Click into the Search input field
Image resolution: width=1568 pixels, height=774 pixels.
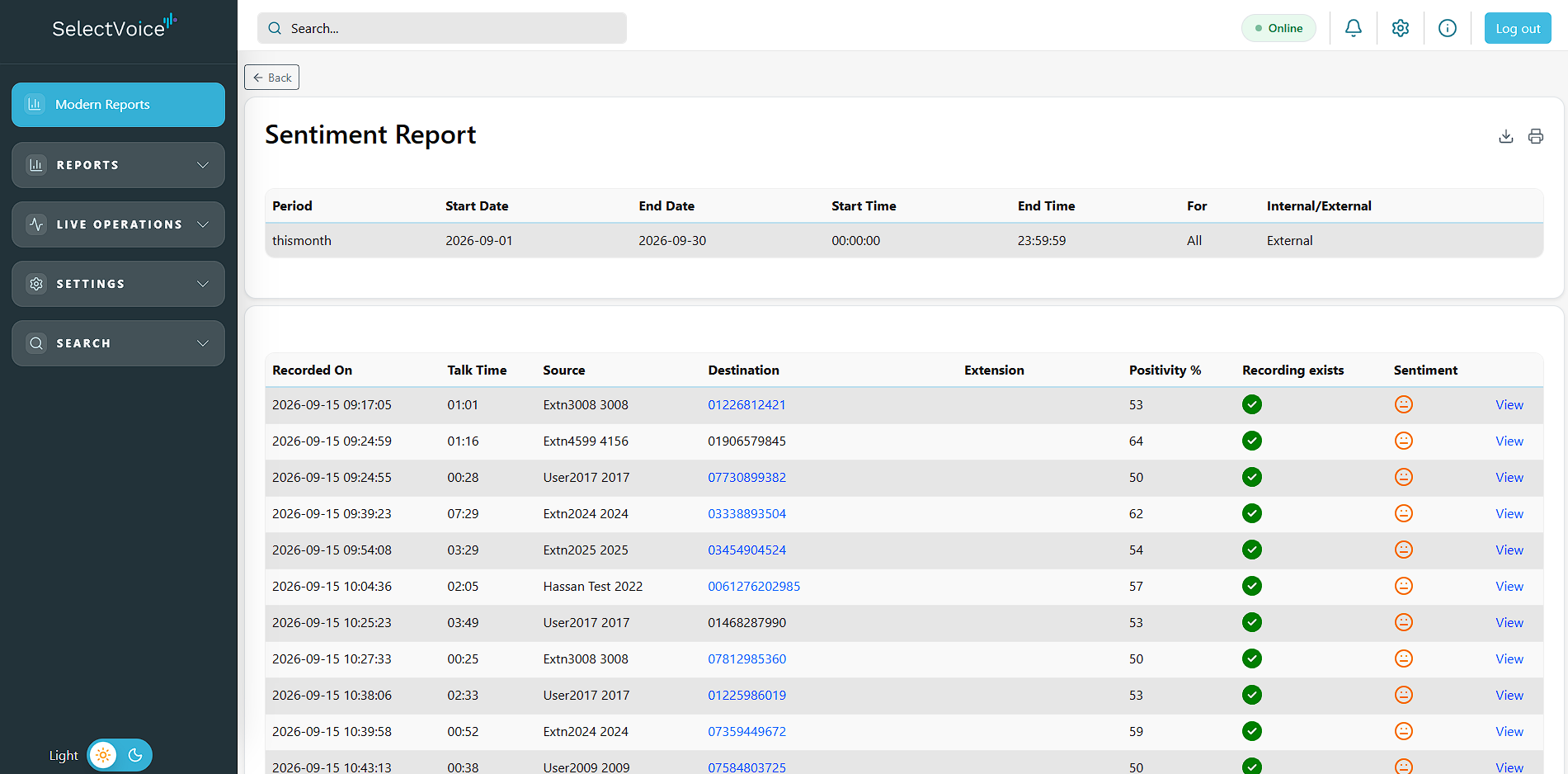coord(442,28)
